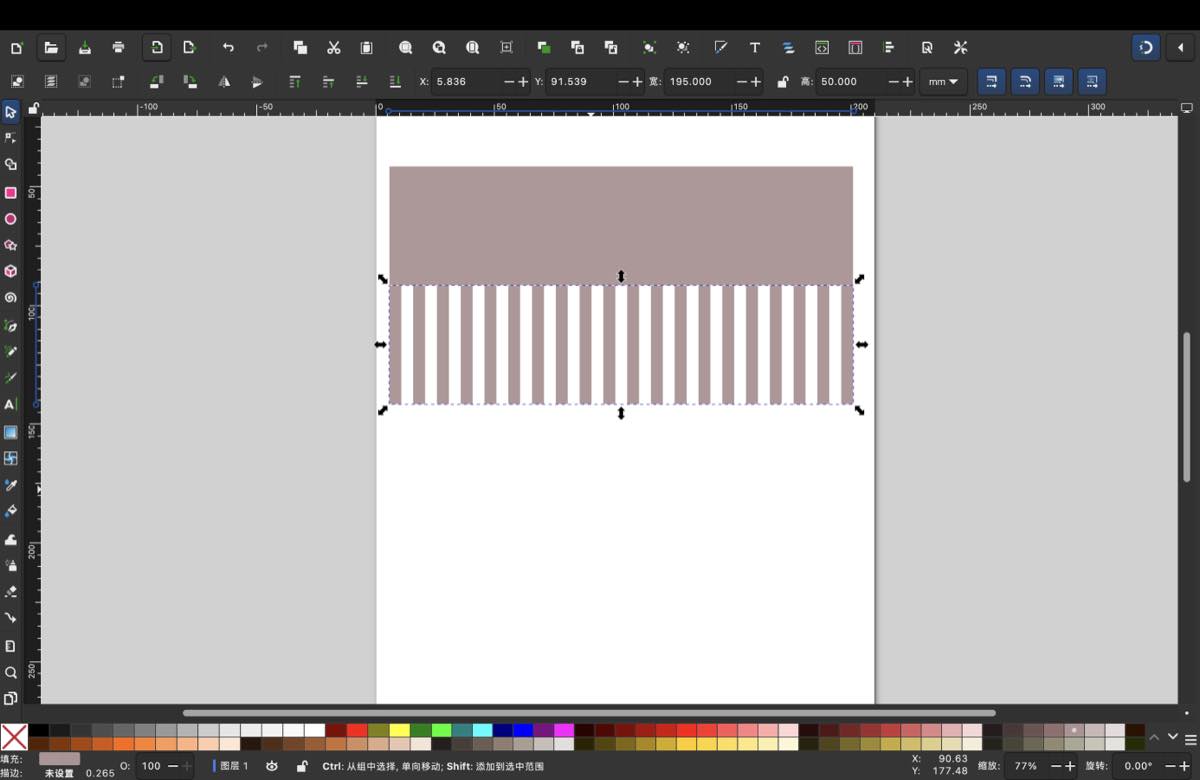Select the Star/Polygon tool
Viewport: 1200px width, 780px height.
11,245
